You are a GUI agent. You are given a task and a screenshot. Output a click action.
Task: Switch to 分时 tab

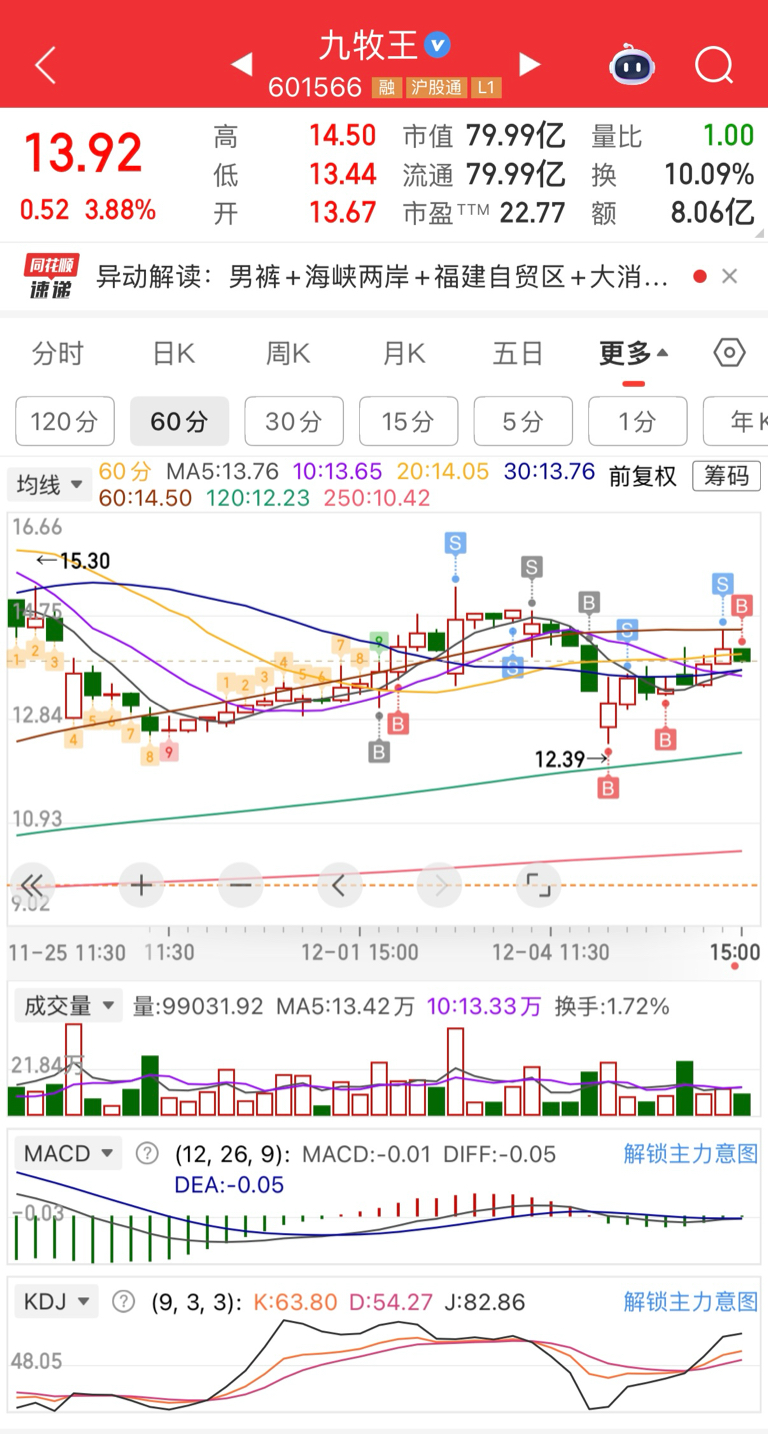pos(57,353)
